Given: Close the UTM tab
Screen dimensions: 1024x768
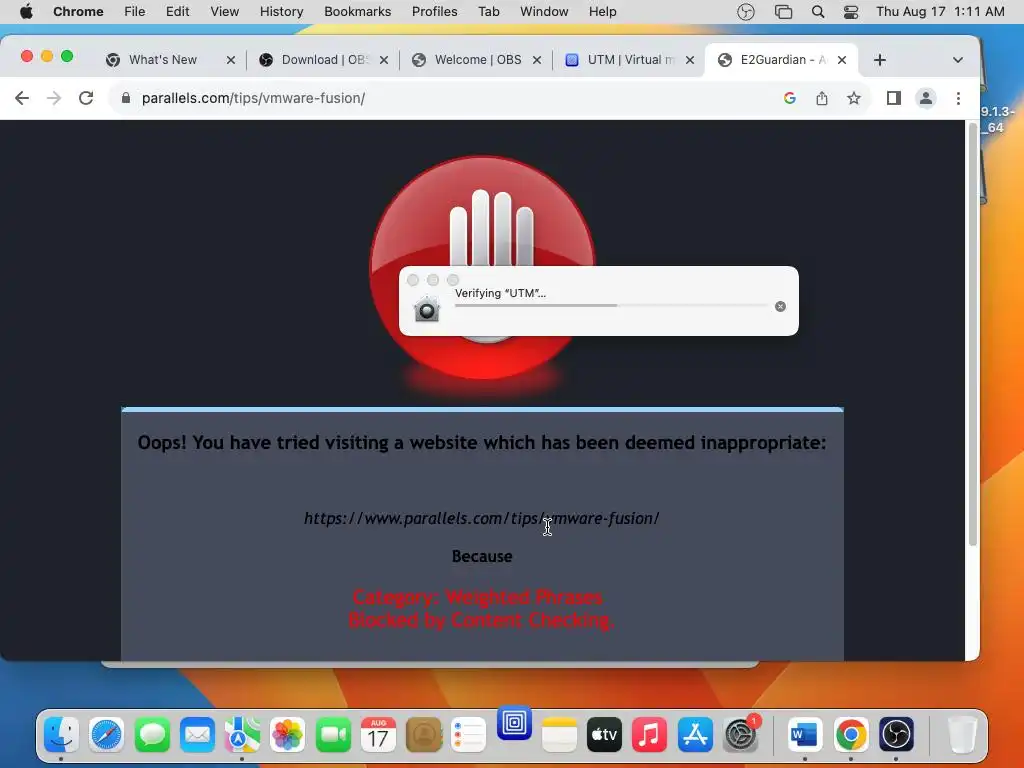Looking at the screenshot, I should tap(690, 60).
